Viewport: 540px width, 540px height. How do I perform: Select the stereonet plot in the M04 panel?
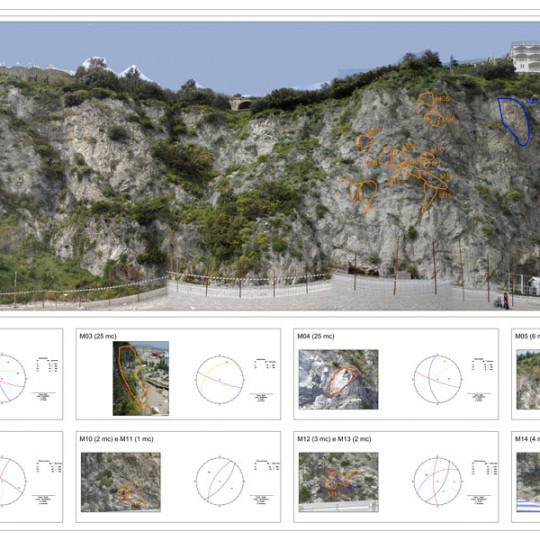point(438,379)
